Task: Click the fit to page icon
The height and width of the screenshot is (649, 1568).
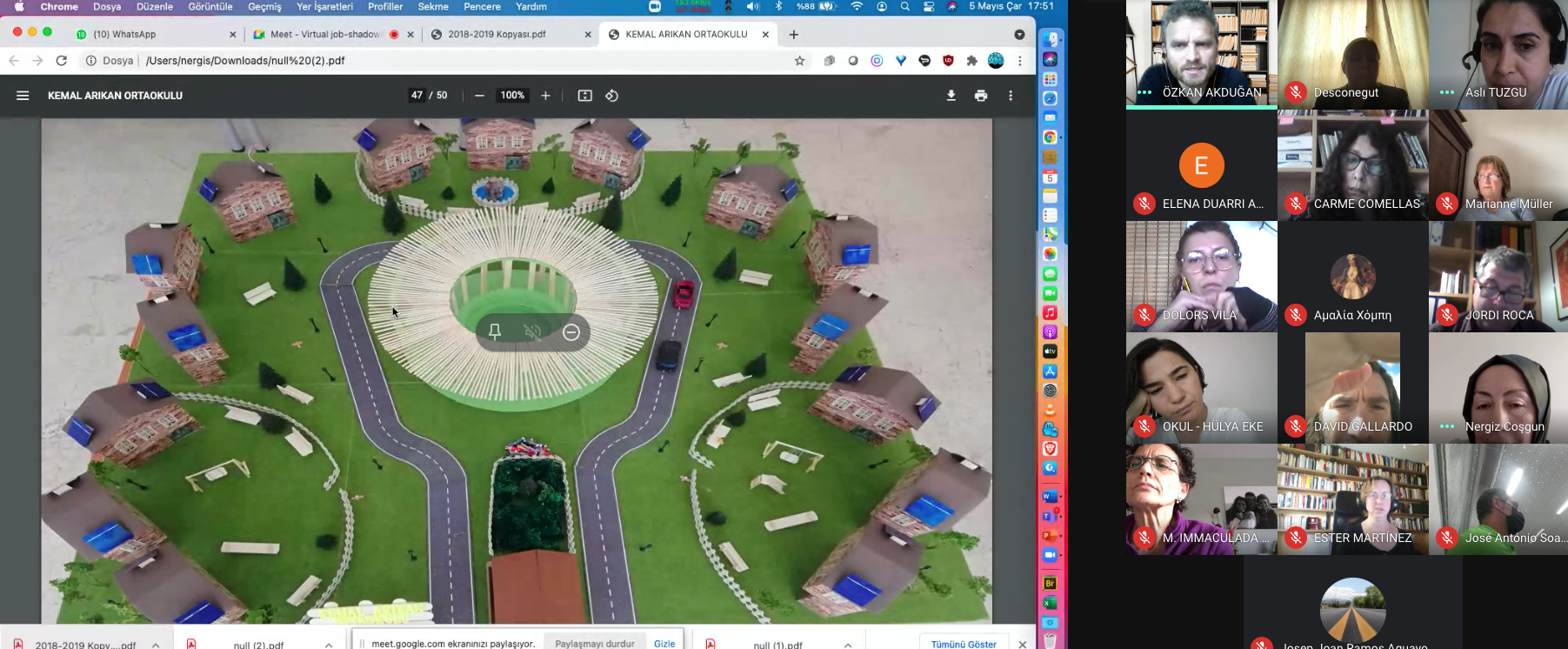Action: pos(585,96)
